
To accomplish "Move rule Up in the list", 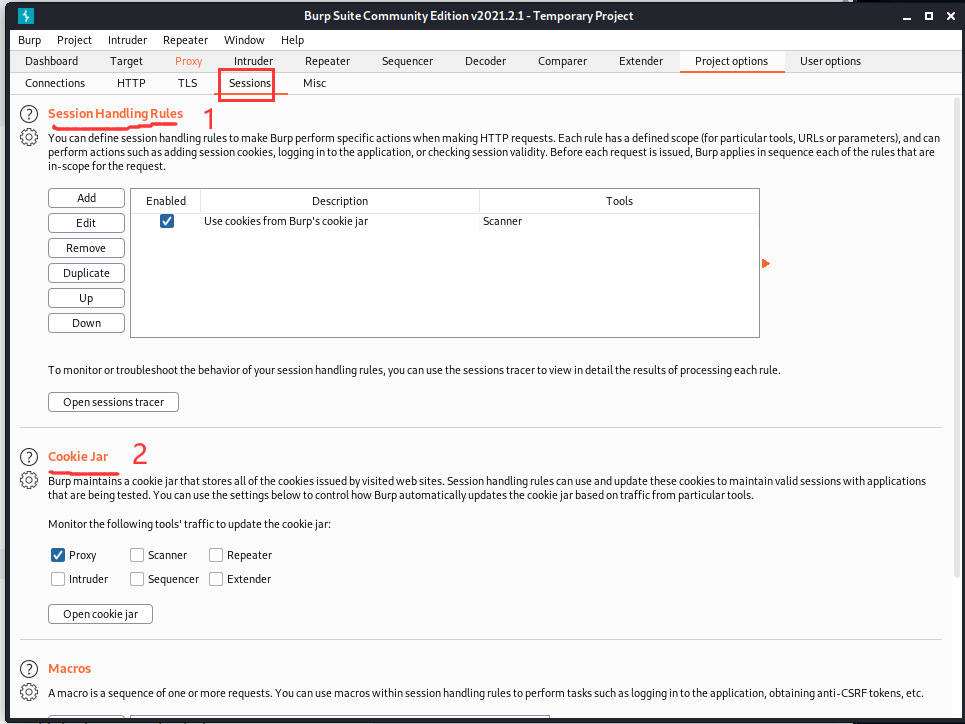I will pos(86,298).
